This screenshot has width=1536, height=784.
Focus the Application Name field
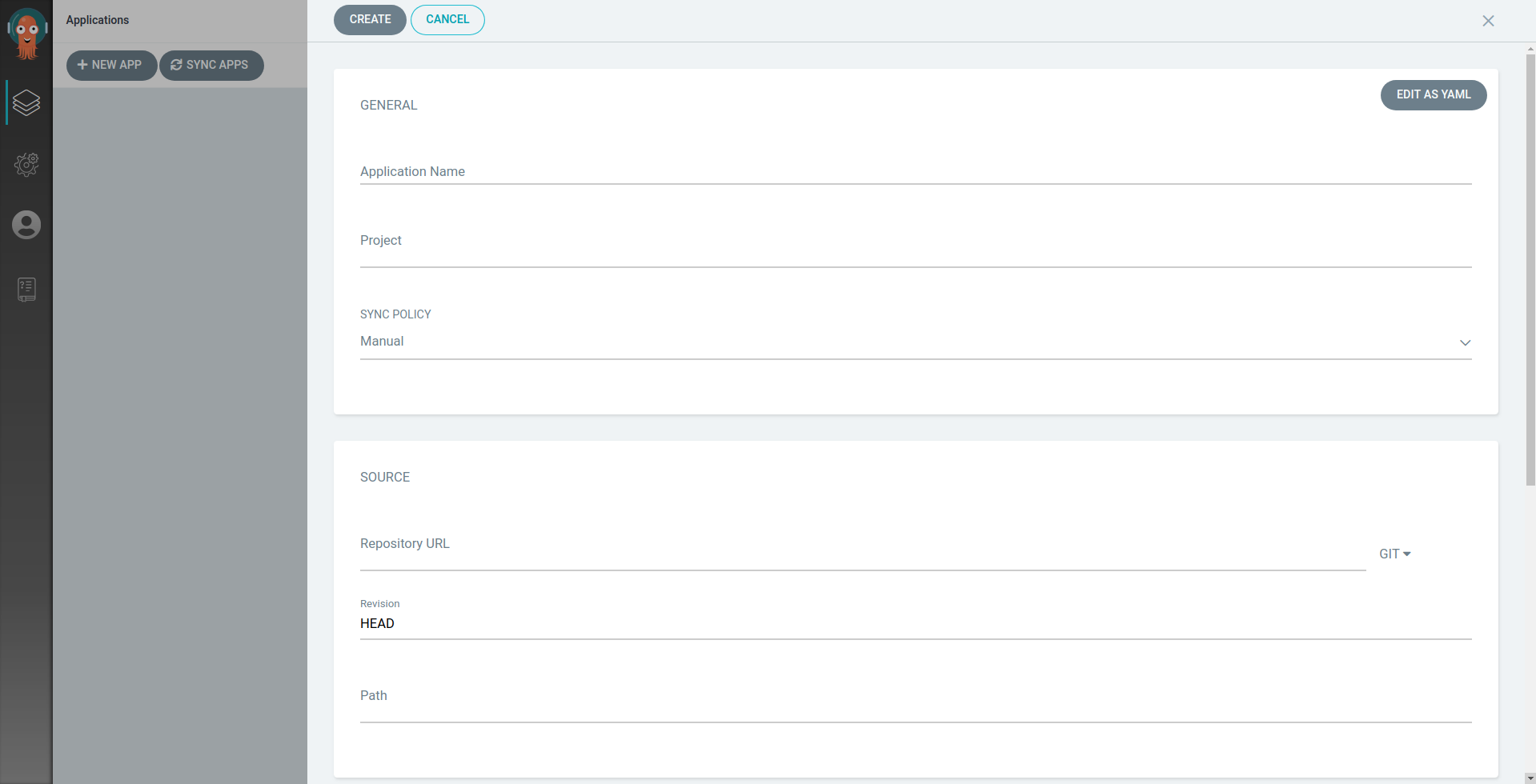[x=916, y=171]
